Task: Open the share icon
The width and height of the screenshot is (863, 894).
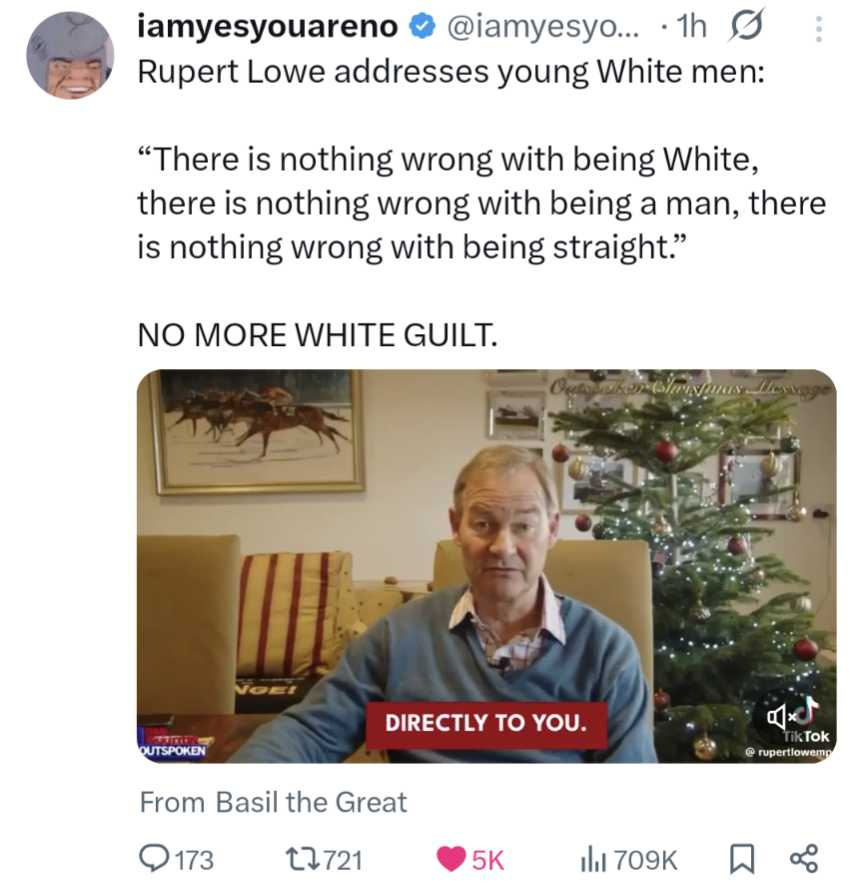Action: [x=804, y=858]
